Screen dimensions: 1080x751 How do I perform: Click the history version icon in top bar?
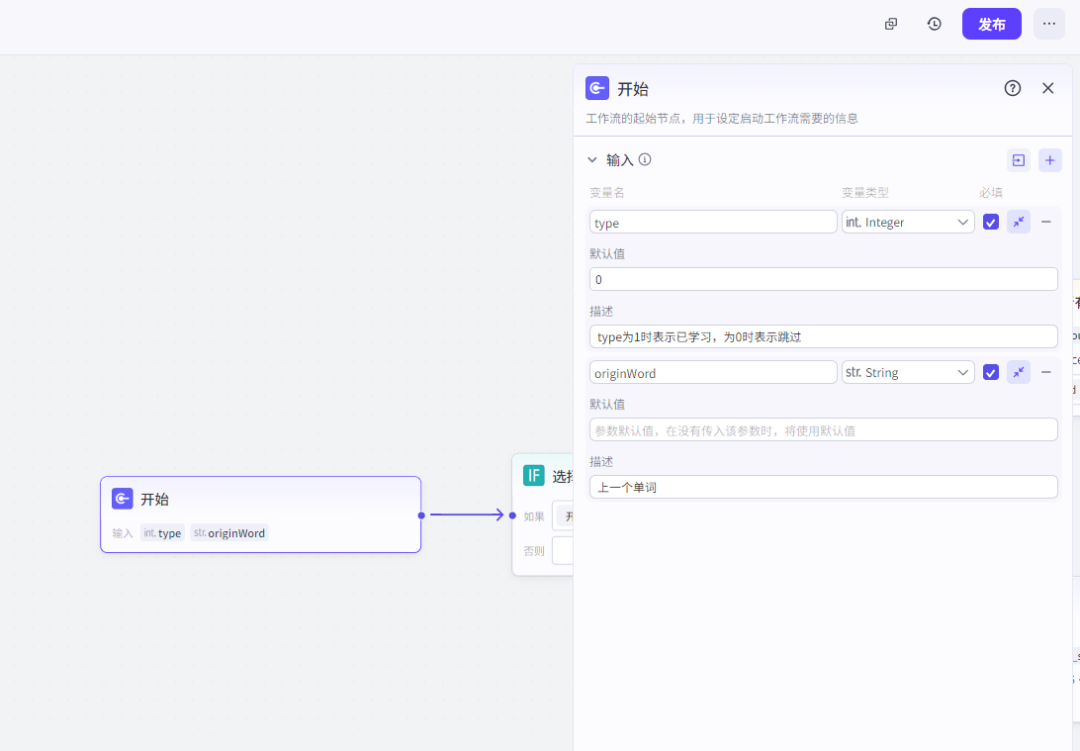pyautogui.click(x=933, y=23)
